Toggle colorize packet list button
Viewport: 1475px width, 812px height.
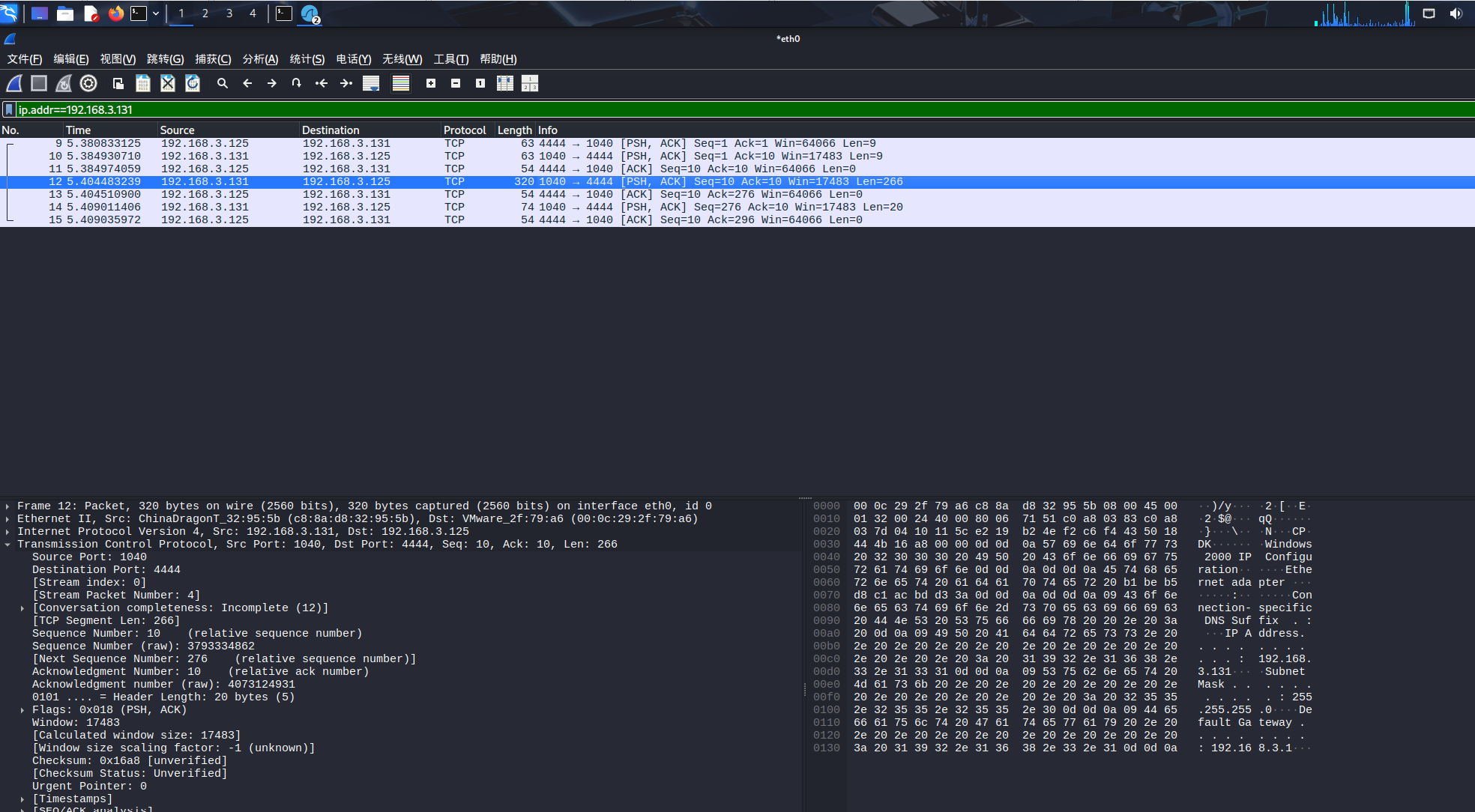pyautogui.click(x=401, y=84)
